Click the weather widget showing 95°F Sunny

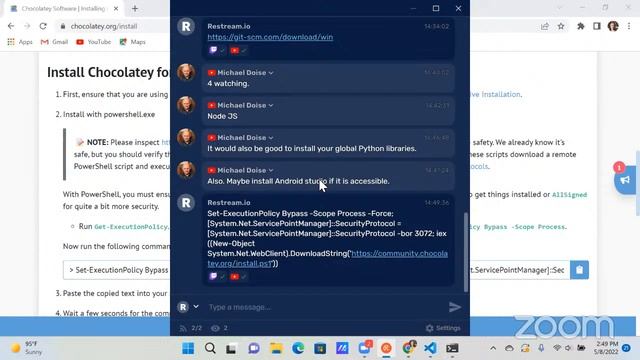27,348
